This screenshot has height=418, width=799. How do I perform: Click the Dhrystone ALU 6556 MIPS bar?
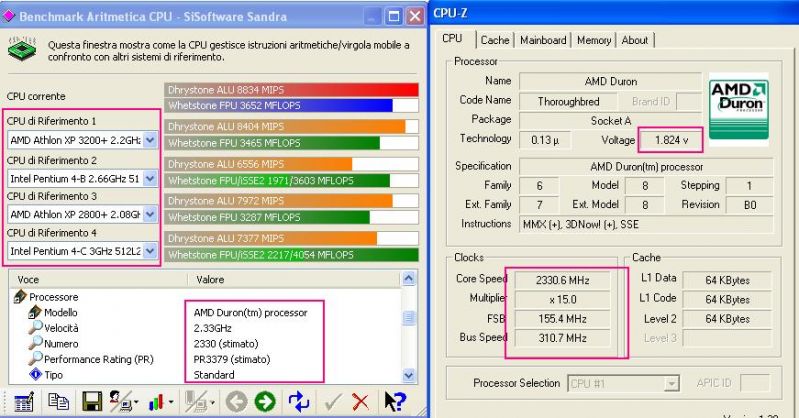point(258,164)
